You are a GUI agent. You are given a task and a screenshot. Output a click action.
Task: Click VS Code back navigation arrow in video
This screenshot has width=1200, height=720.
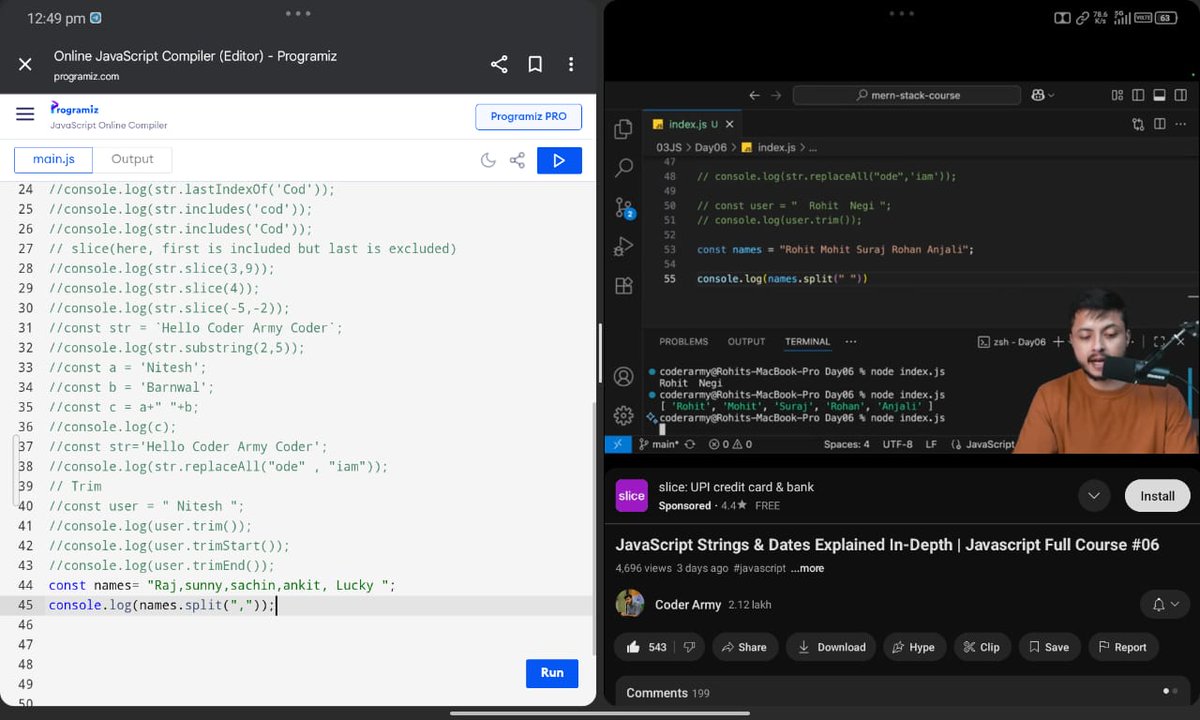pos(754,95)
